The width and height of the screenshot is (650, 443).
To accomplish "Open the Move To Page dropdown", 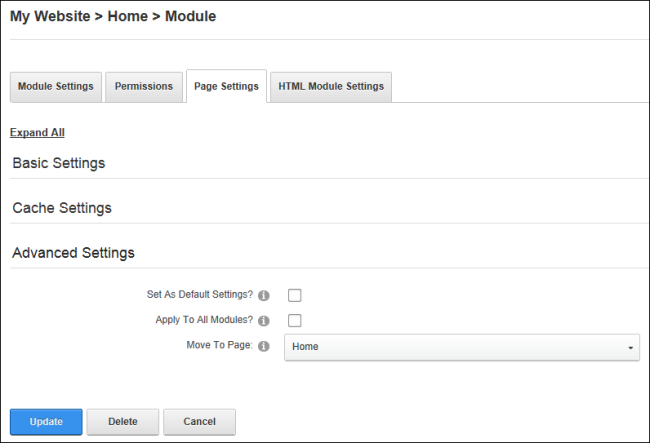I will coord(462,347).
